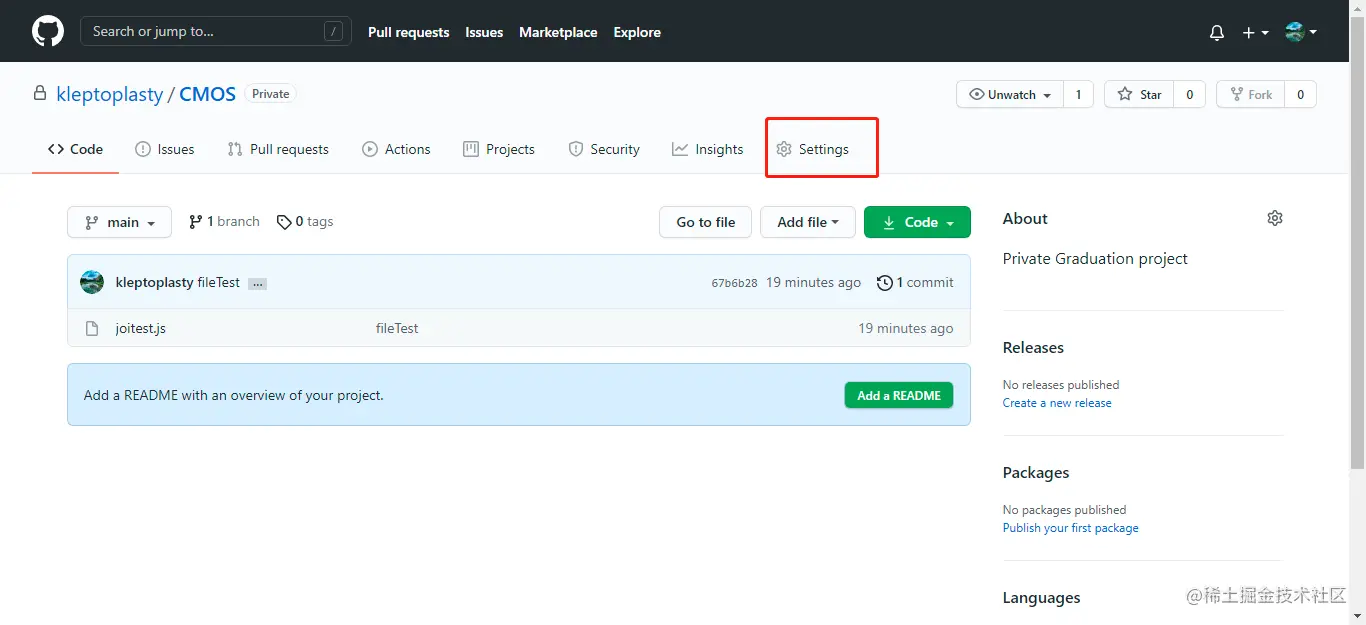The width and height of the screenshot is (1366, 625).
Task: Open the Actions tab
Action: click(x=396, y=149)
